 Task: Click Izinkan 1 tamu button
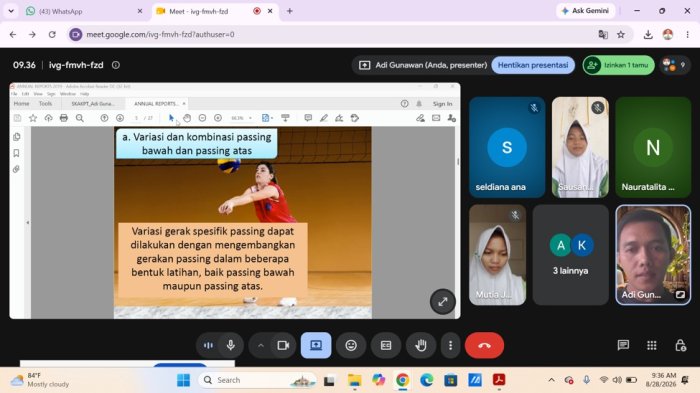[619, 65]
